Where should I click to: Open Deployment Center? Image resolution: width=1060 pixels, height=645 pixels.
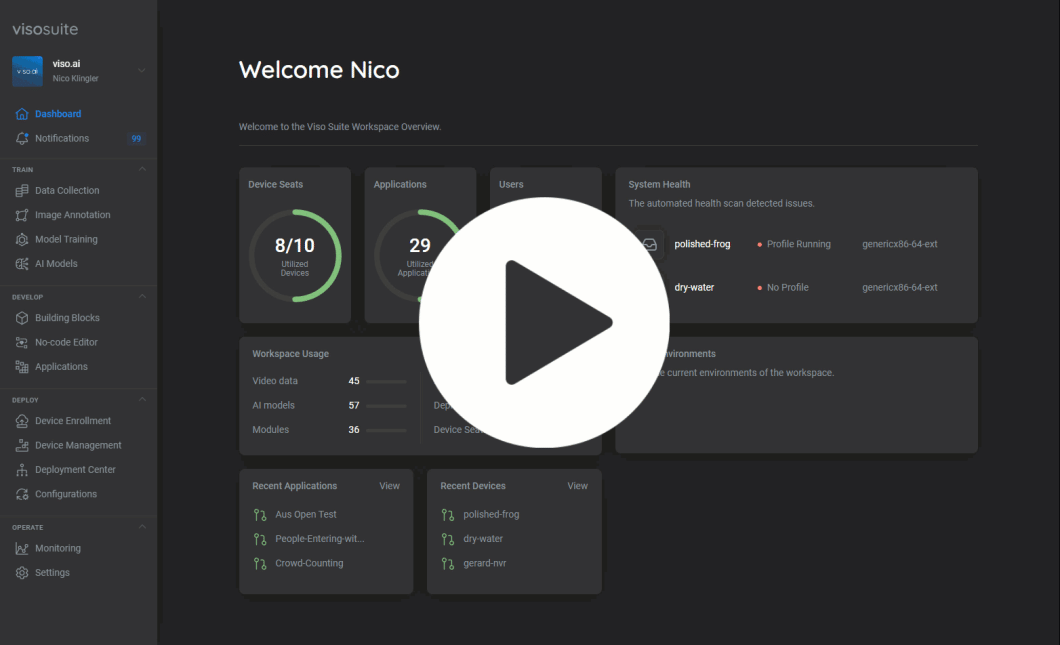tap(75, 469)
